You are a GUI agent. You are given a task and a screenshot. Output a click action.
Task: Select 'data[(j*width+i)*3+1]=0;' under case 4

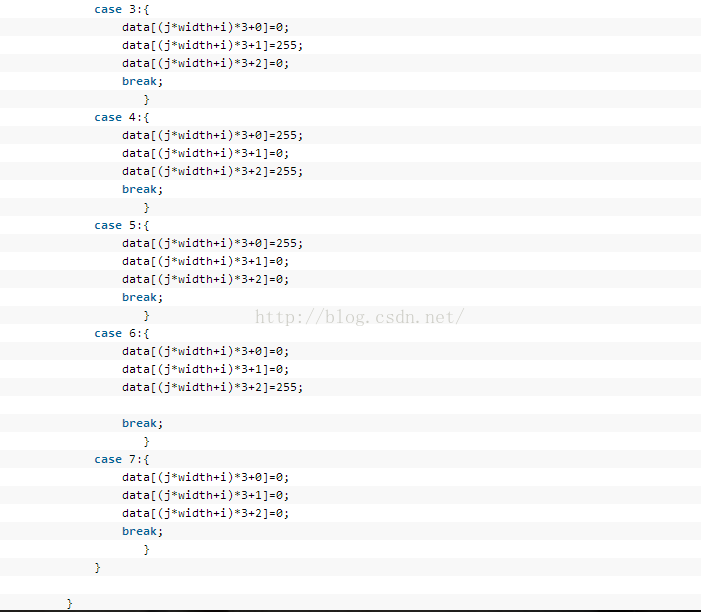tap(206, 154)
